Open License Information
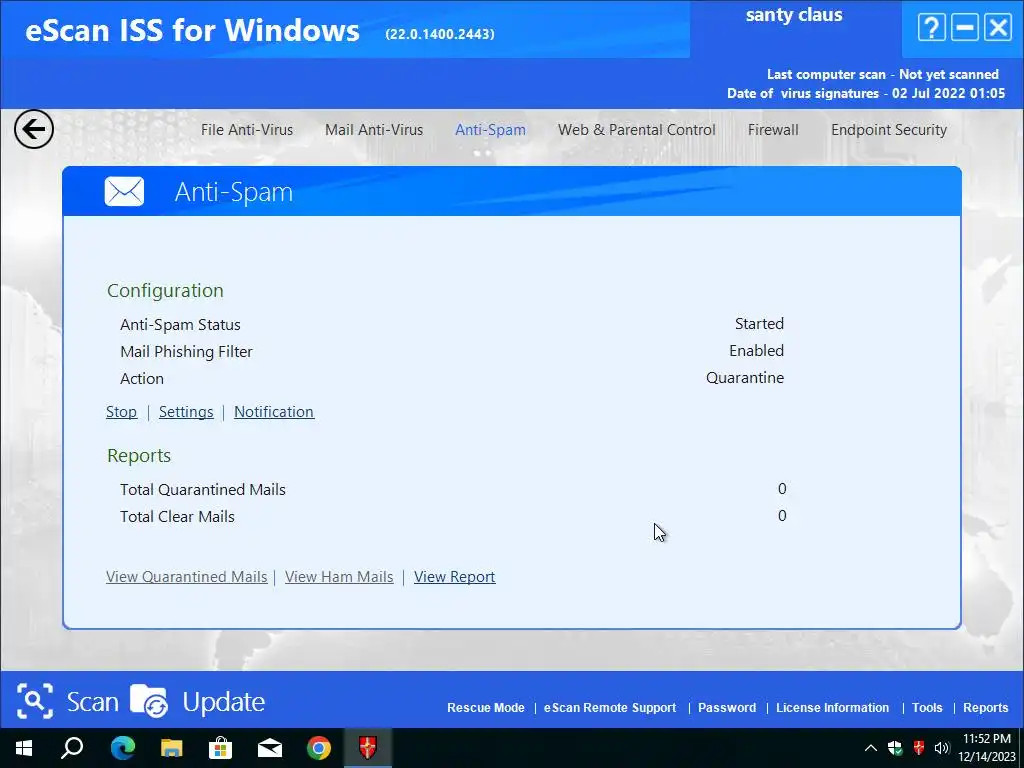This screenshot has width=1024, height=768. (833, 708)
